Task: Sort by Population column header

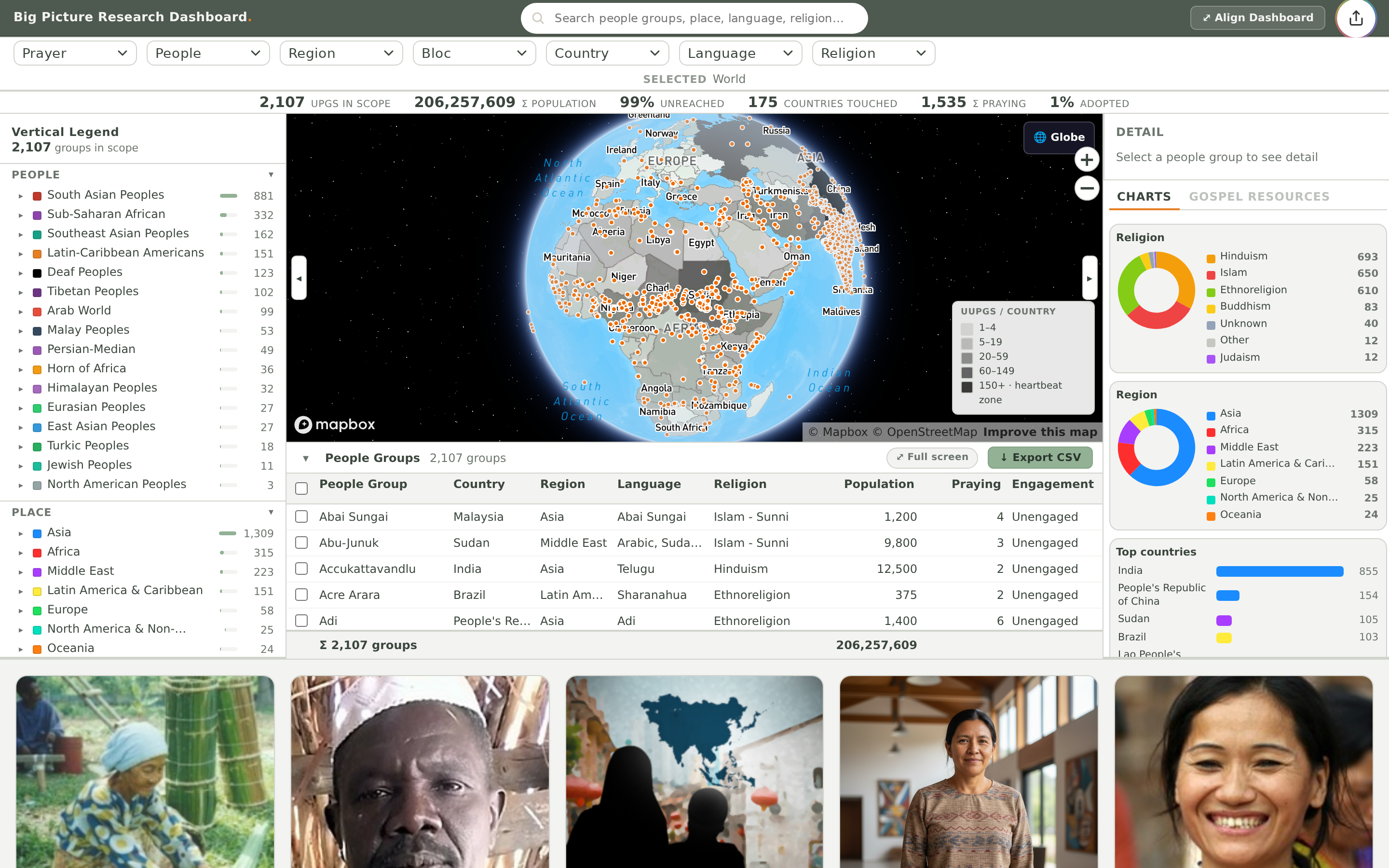Action: point(879,485)
